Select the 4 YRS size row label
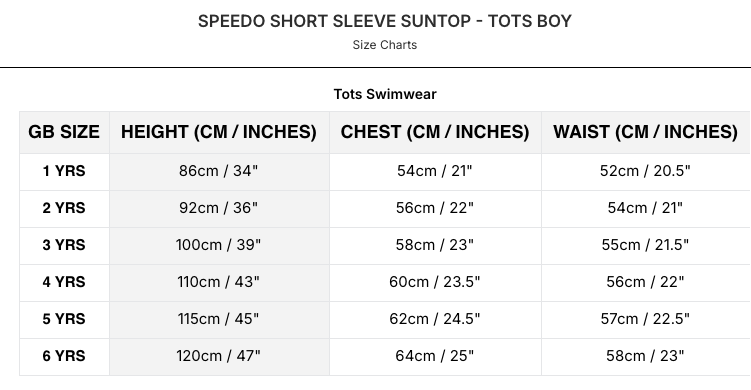 coord(64,282)
